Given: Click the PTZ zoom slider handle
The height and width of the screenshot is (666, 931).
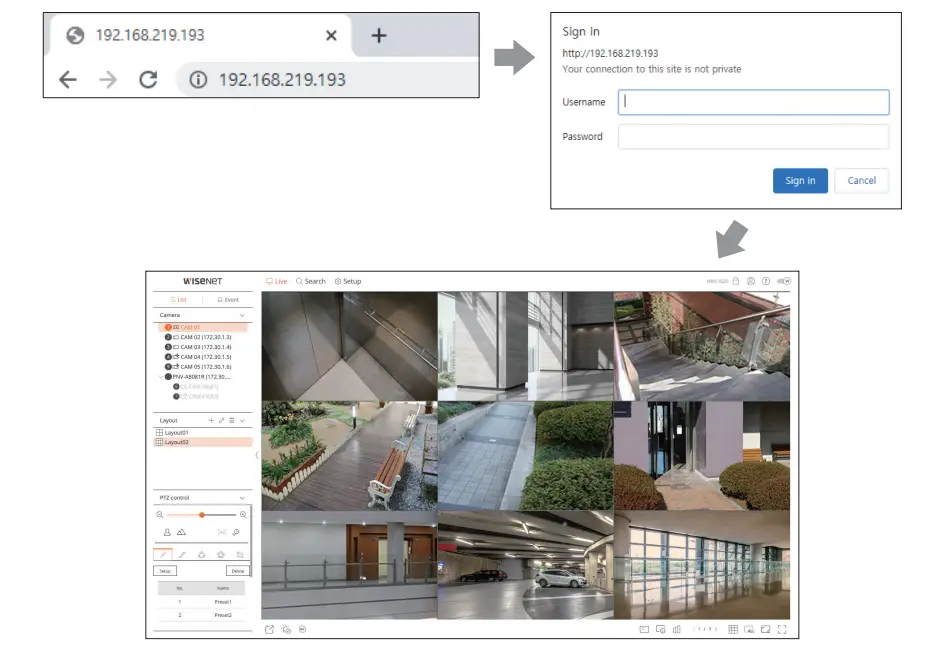Looking at the screenshot, I should [202, 515].
